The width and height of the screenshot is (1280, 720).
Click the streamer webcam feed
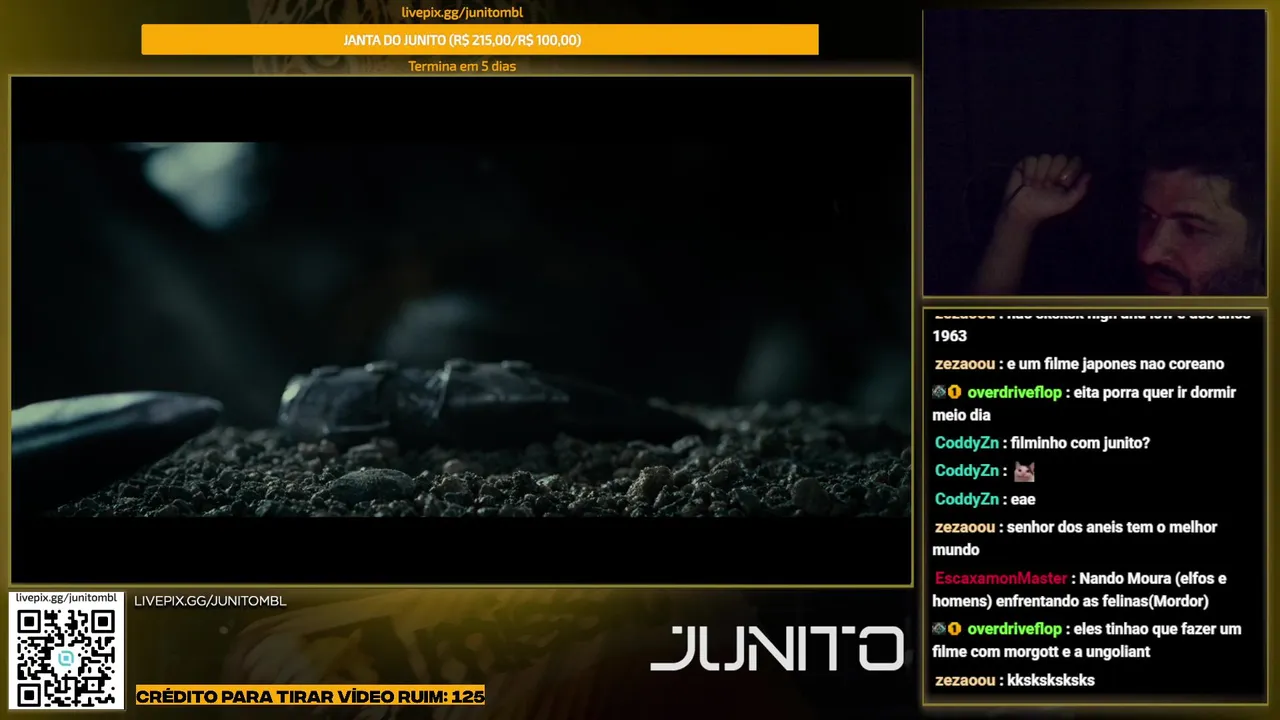pyautogui.click(x=1094, y=153)
